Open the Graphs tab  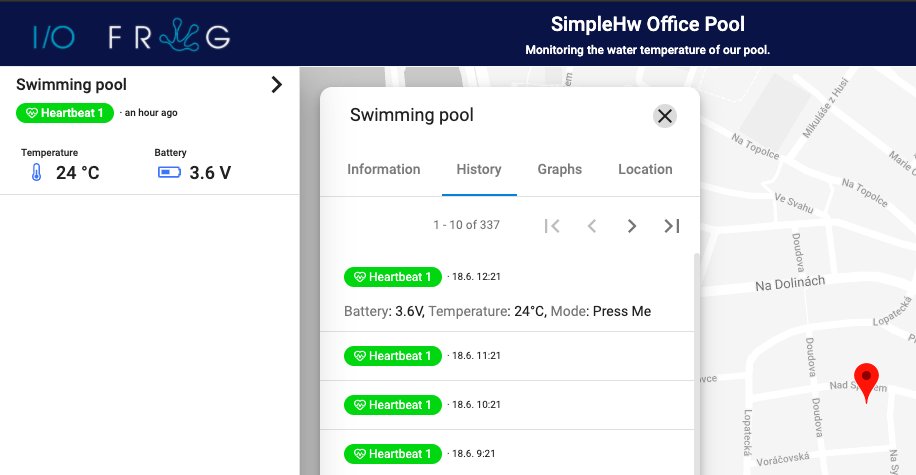coord(560,169)
